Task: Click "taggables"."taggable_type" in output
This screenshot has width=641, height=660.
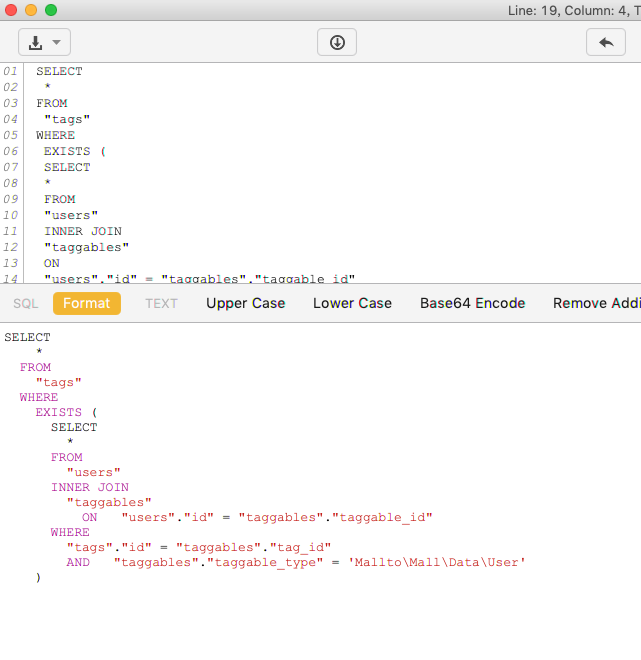Action: click(x=218, y=563)
